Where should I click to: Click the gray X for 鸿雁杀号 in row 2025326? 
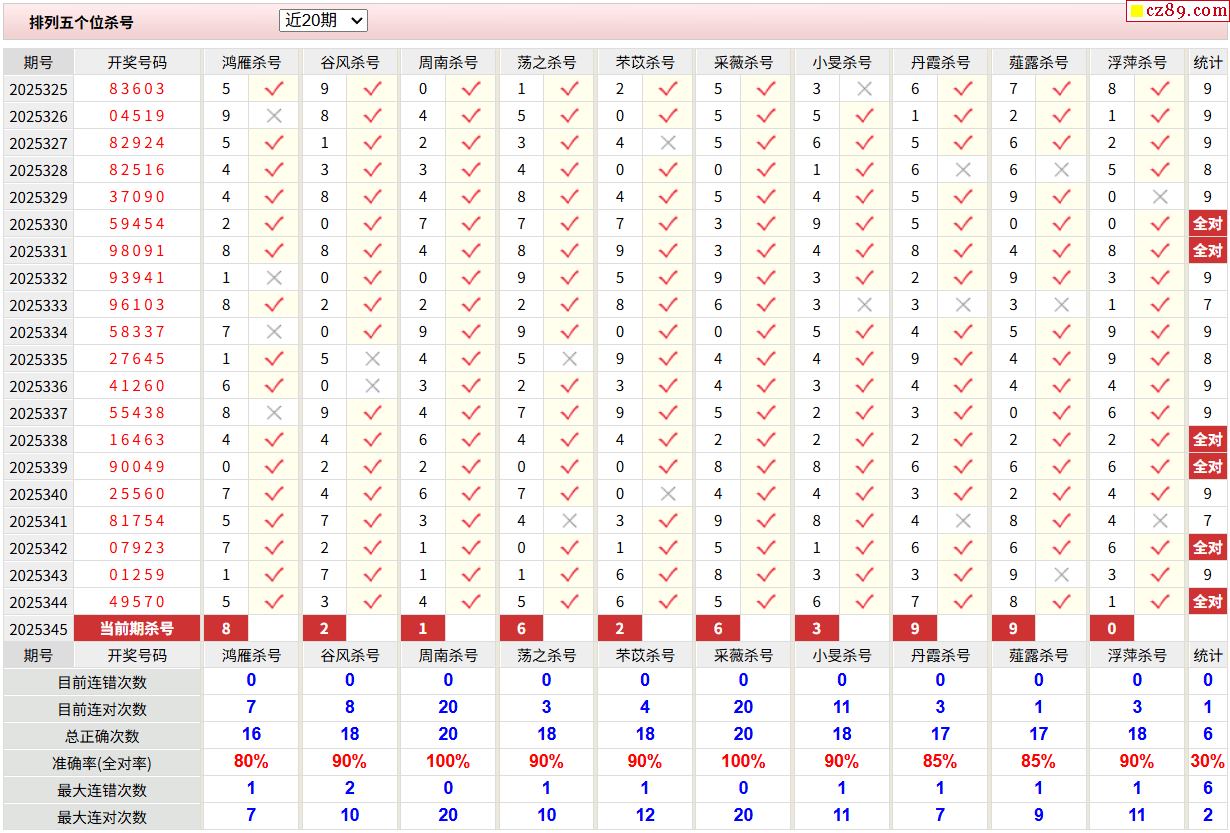274,116
